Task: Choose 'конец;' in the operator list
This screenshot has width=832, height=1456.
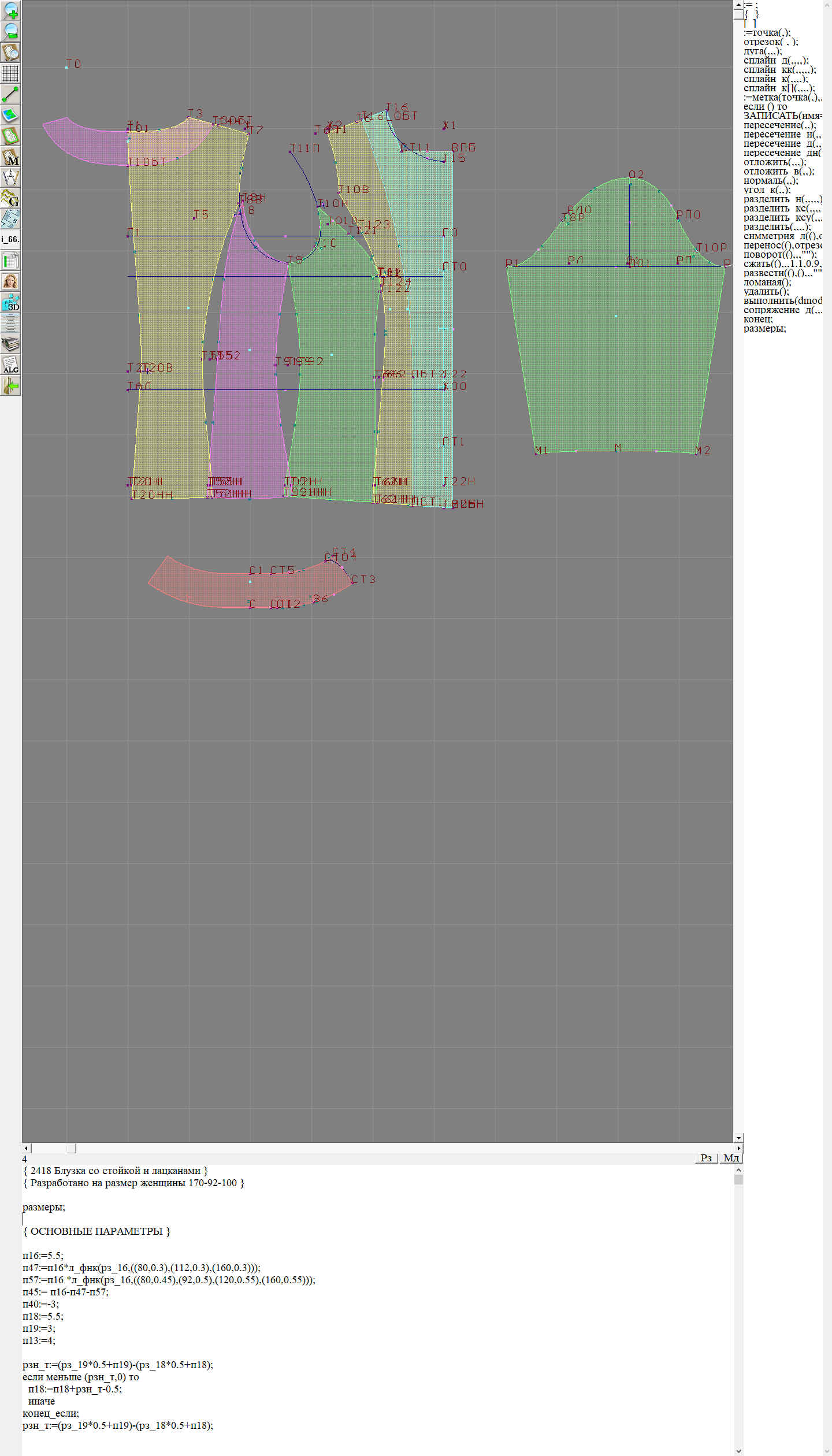Action: coord(757,319)
